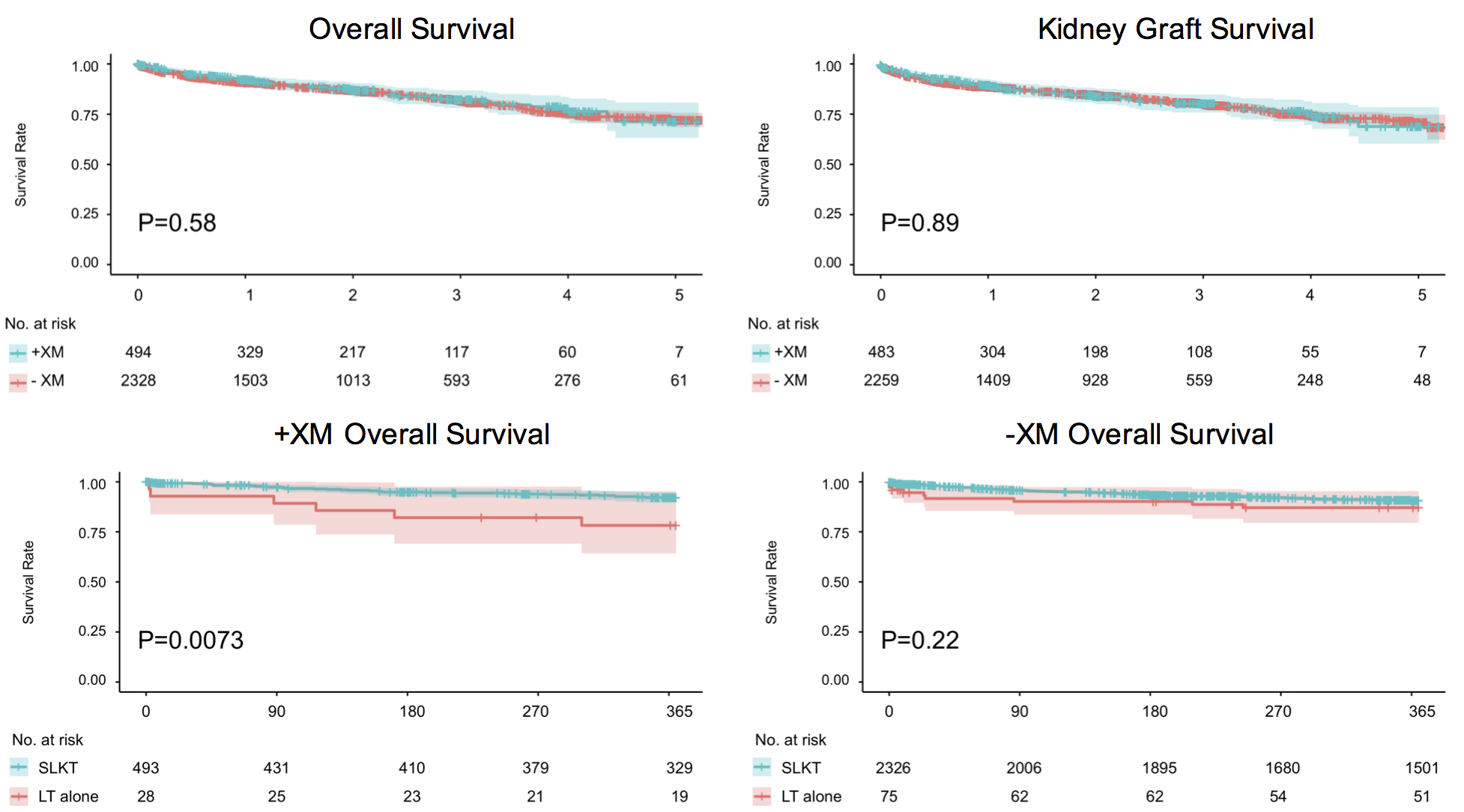1464x812 pixels.
Task: Click the P=0.22 annotation
Action: click(919, 640)
